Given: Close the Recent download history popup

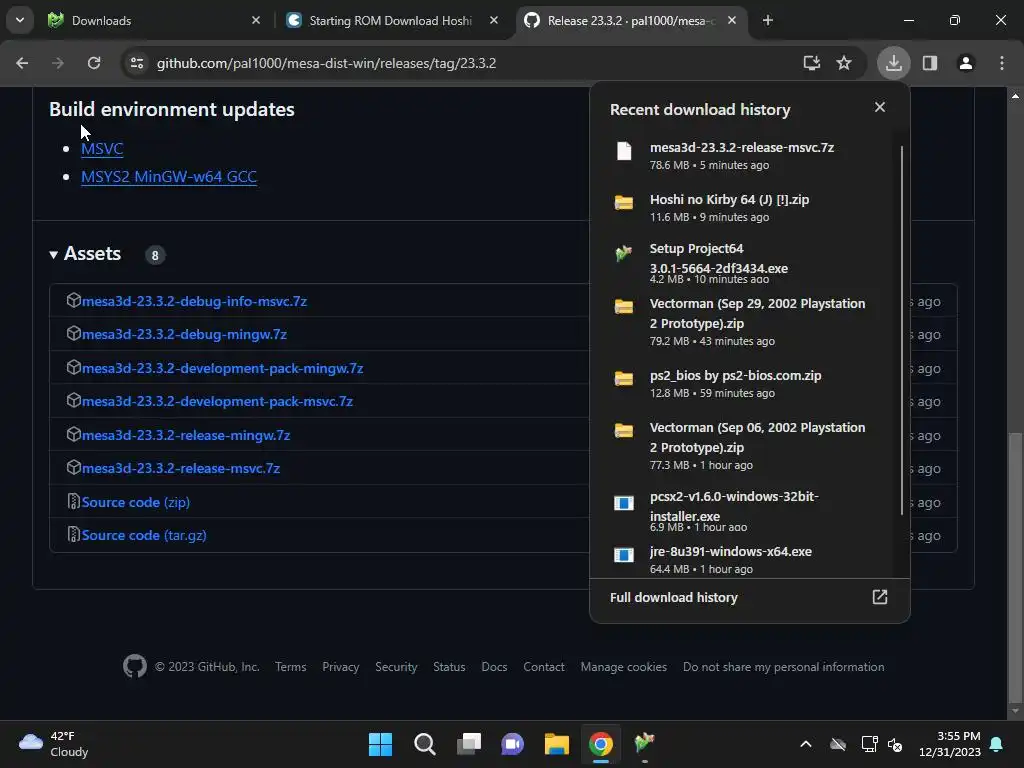Looking at the screenshot, I should (x=880, y=107).
